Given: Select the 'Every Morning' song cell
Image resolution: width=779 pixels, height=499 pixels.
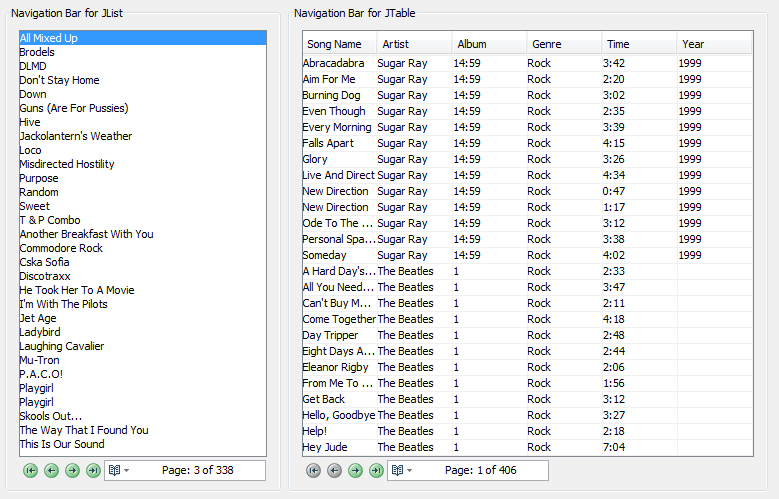Looking at the screenshot, I should pos(339,127).
